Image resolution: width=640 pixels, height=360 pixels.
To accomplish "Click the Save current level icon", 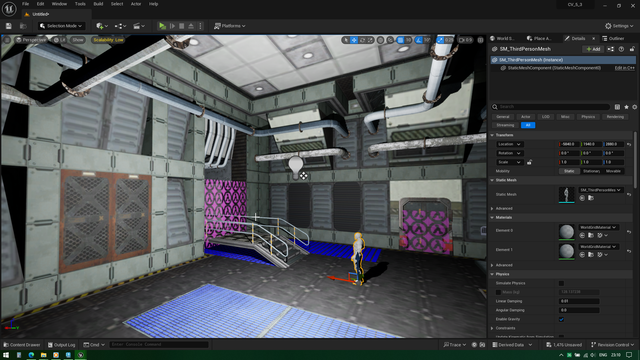I will (x=9, y=26).
